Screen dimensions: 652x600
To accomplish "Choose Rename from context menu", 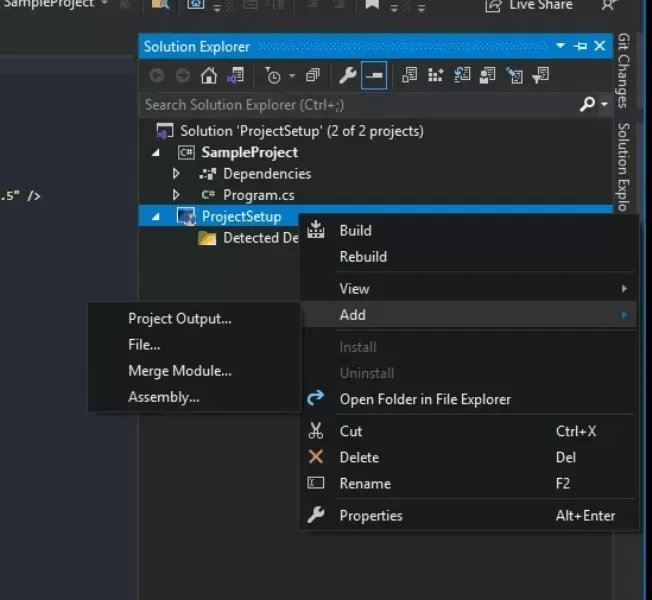I will click(x=365, y=484).
